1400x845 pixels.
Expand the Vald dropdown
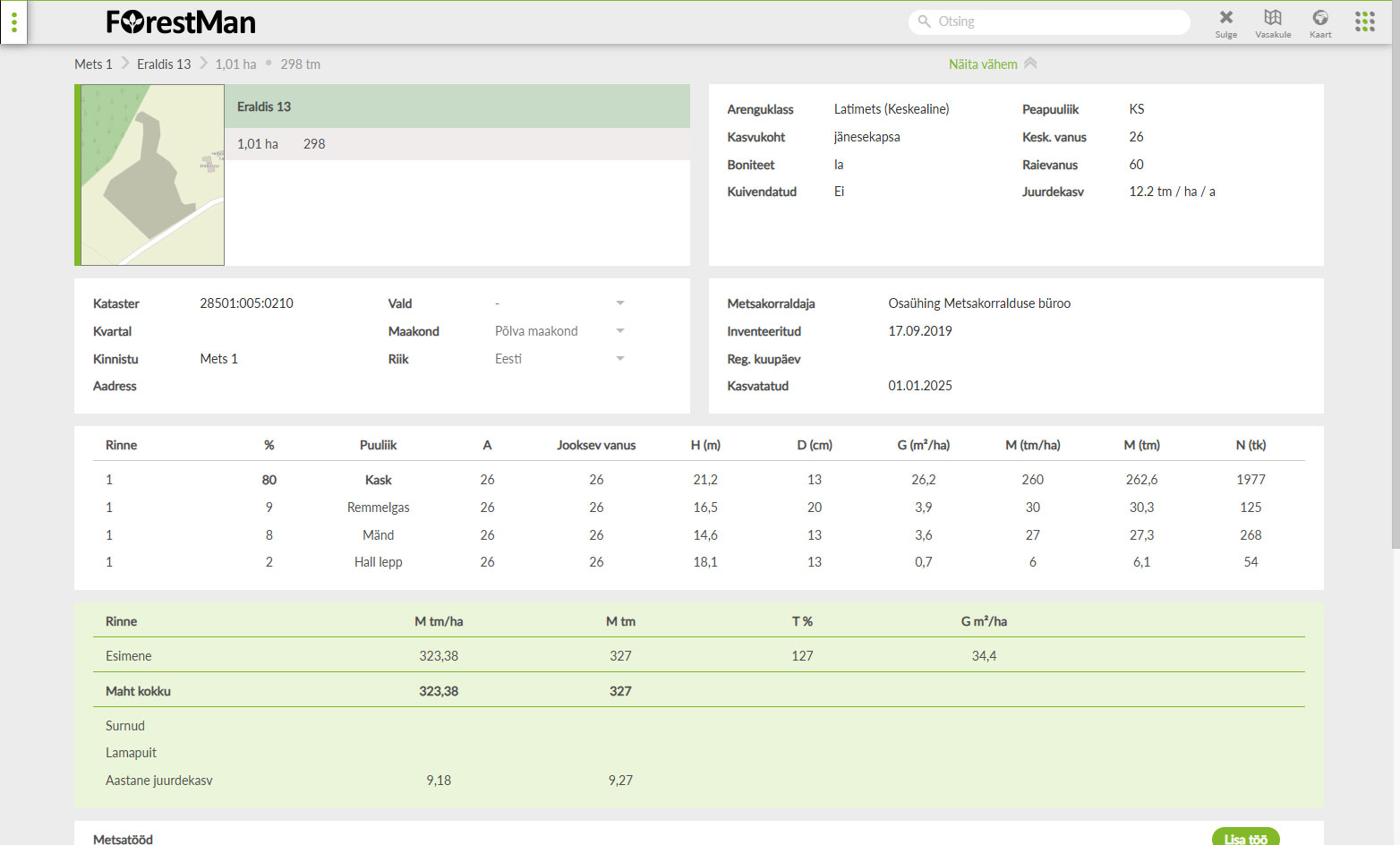pyautogui.click(x=619, y=303)
